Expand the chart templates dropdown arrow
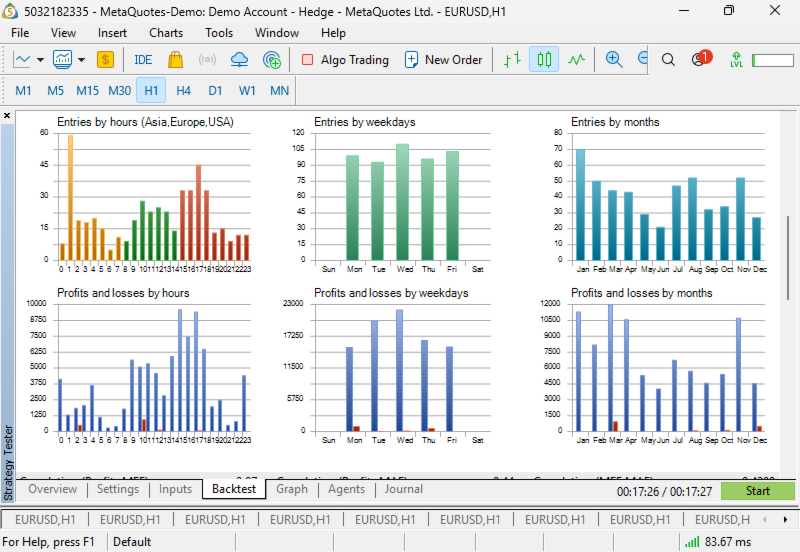 [x=81, y=60]
